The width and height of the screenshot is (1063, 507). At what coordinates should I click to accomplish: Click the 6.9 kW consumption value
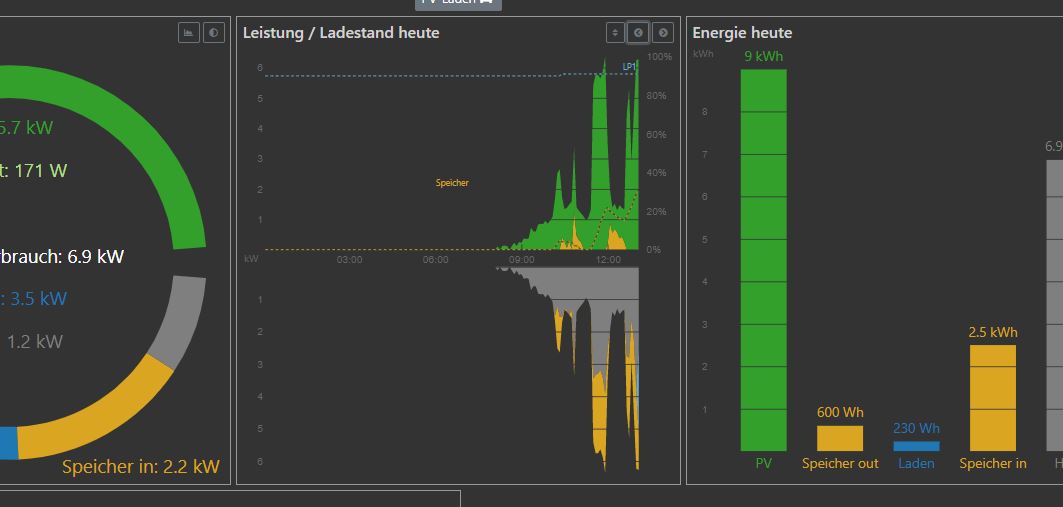(x=96, y=256)
